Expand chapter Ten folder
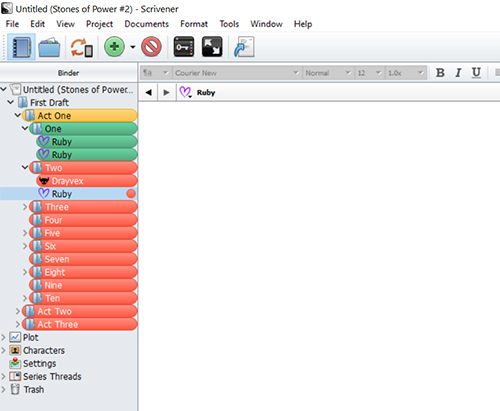This screenshot has height=411, width=500. (25, 298)
